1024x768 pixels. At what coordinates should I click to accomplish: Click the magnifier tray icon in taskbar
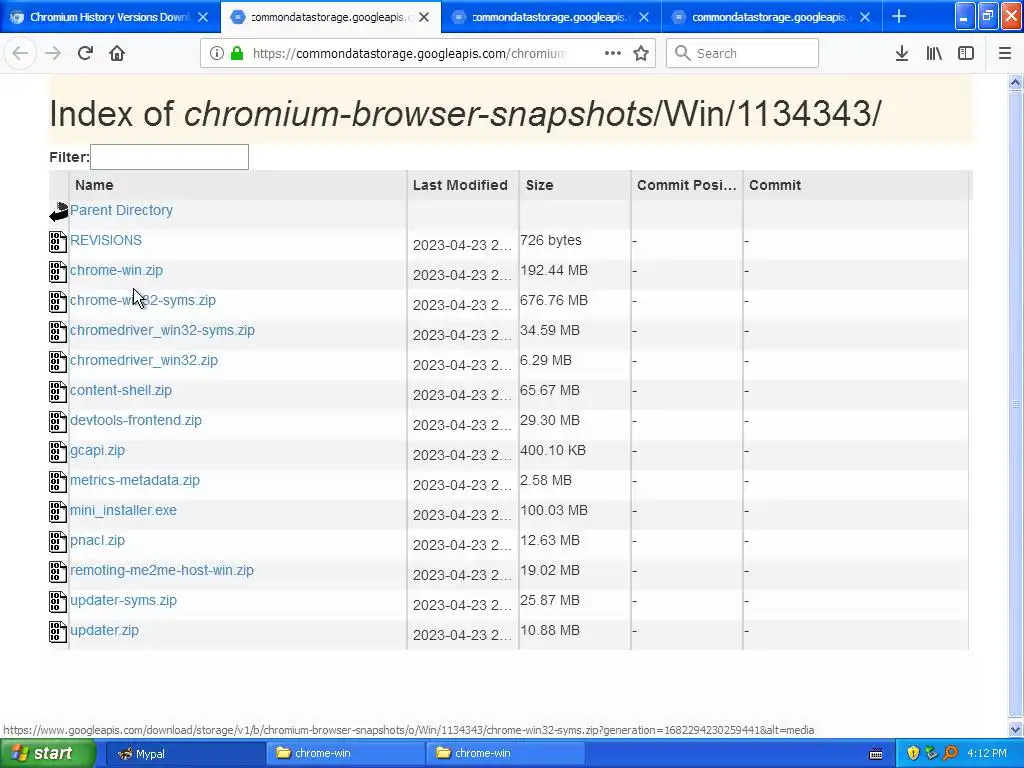pos(950,753)
